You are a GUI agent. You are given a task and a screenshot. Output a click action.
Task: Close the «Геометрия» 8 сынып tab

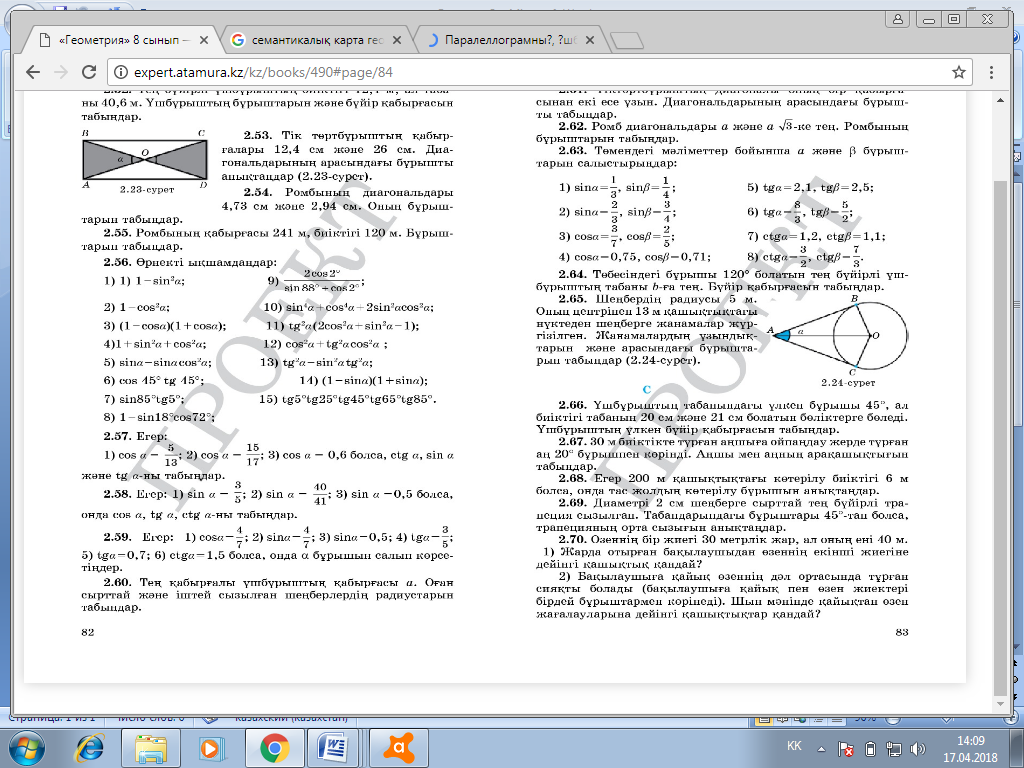coord(204,40)
